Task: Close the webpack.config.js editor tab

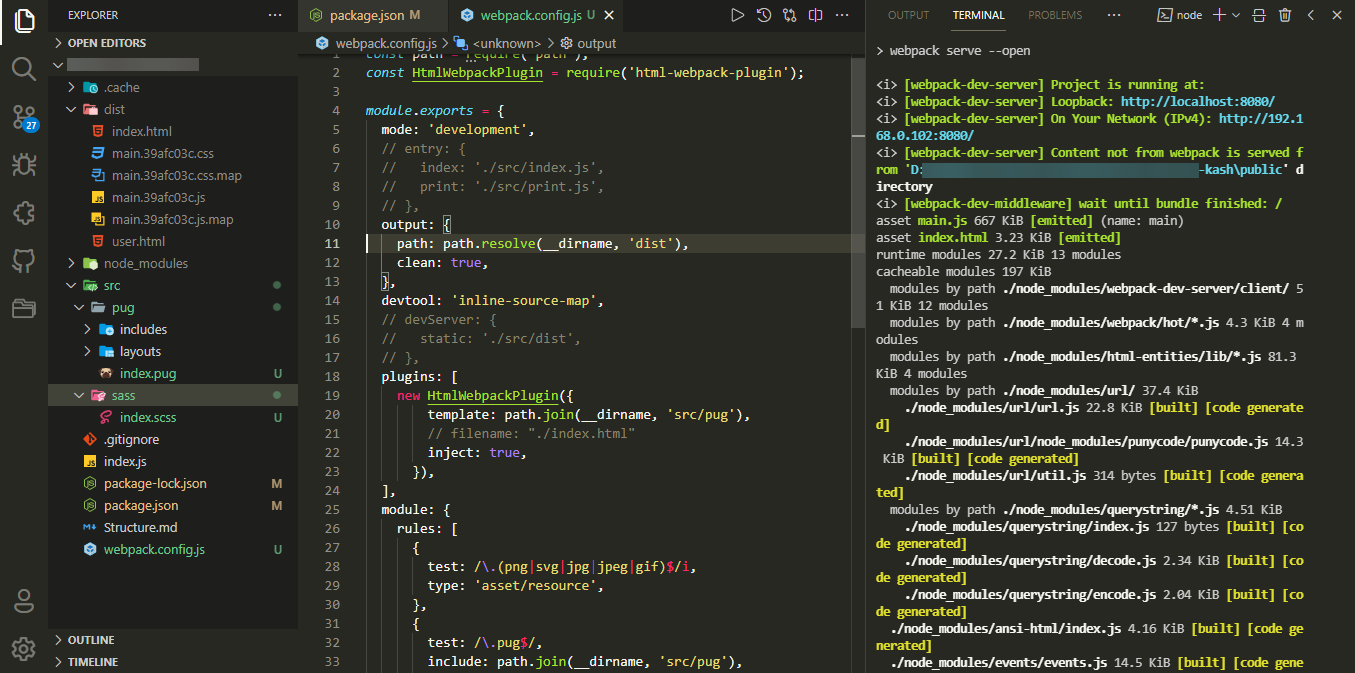Action: pos(609,15)
